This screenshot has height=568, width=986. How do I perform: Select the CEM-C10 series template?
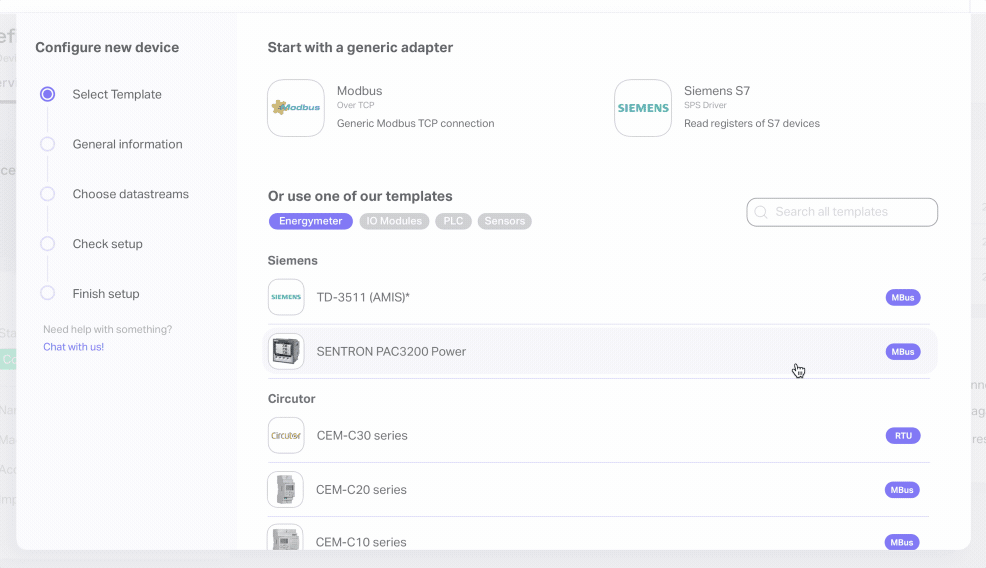coord(599,537)
